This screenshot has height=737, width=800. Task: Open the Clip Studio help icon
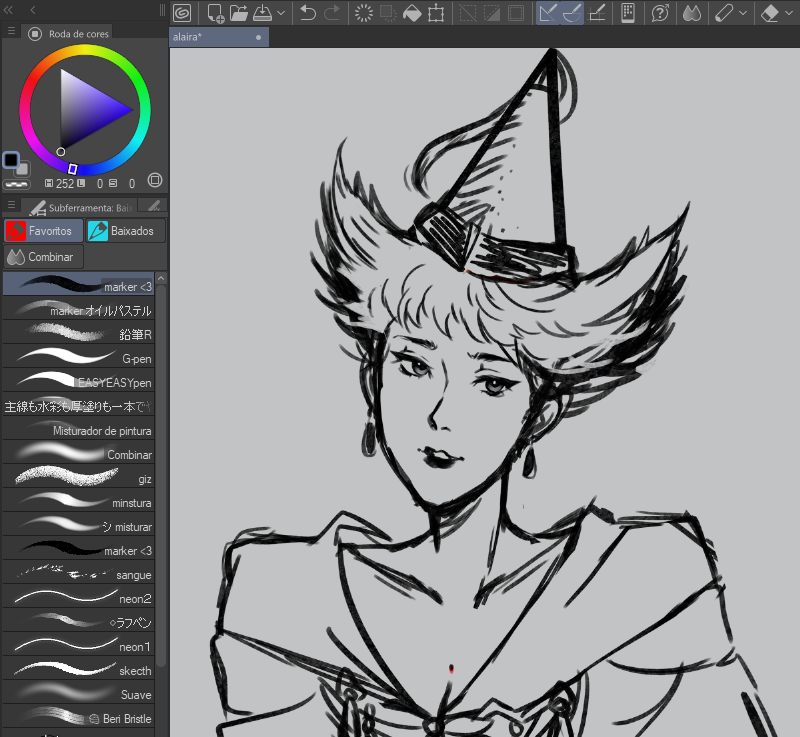[660, 13]
